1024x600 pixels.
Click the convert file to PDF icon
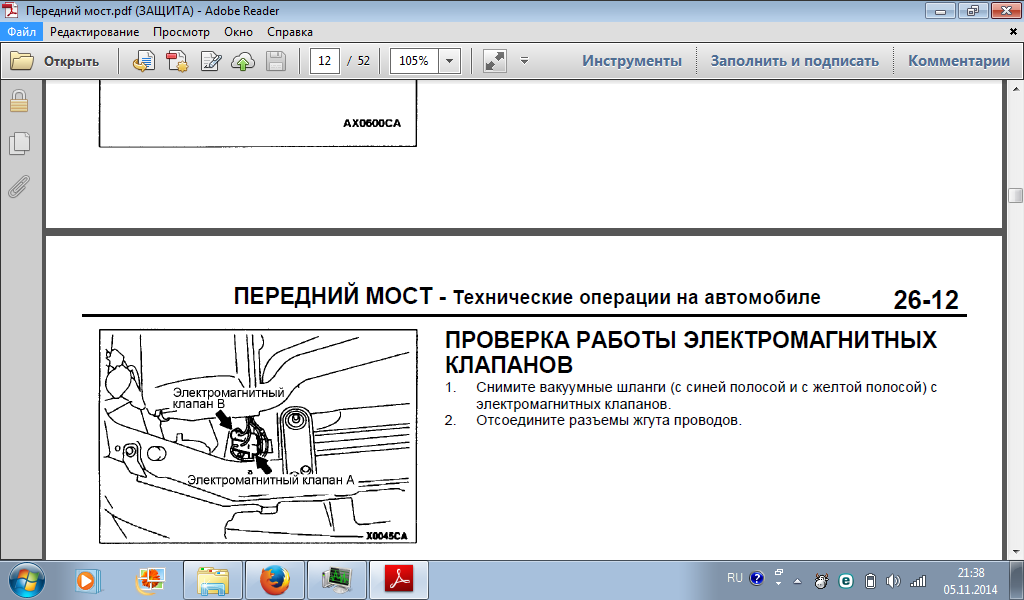pyautogui.click(x=144, y=61)
